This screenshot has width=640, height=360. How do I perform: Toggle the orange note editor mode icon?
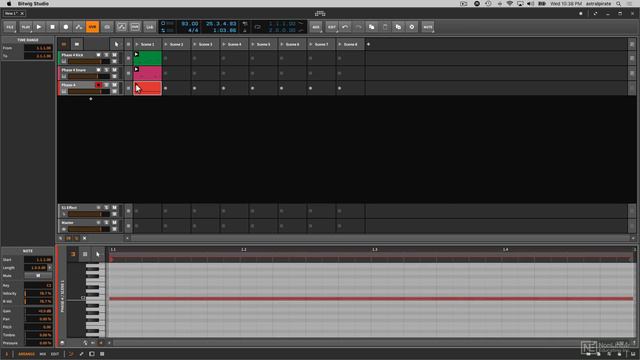pyautogui.click(x=73, y=254)
